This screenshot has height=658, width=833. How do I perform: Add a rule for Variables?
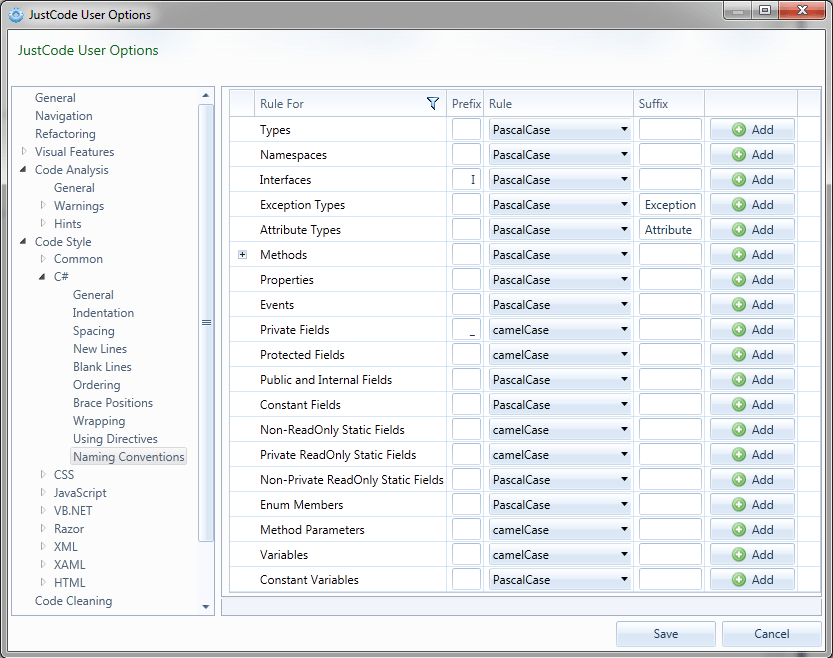752,554
